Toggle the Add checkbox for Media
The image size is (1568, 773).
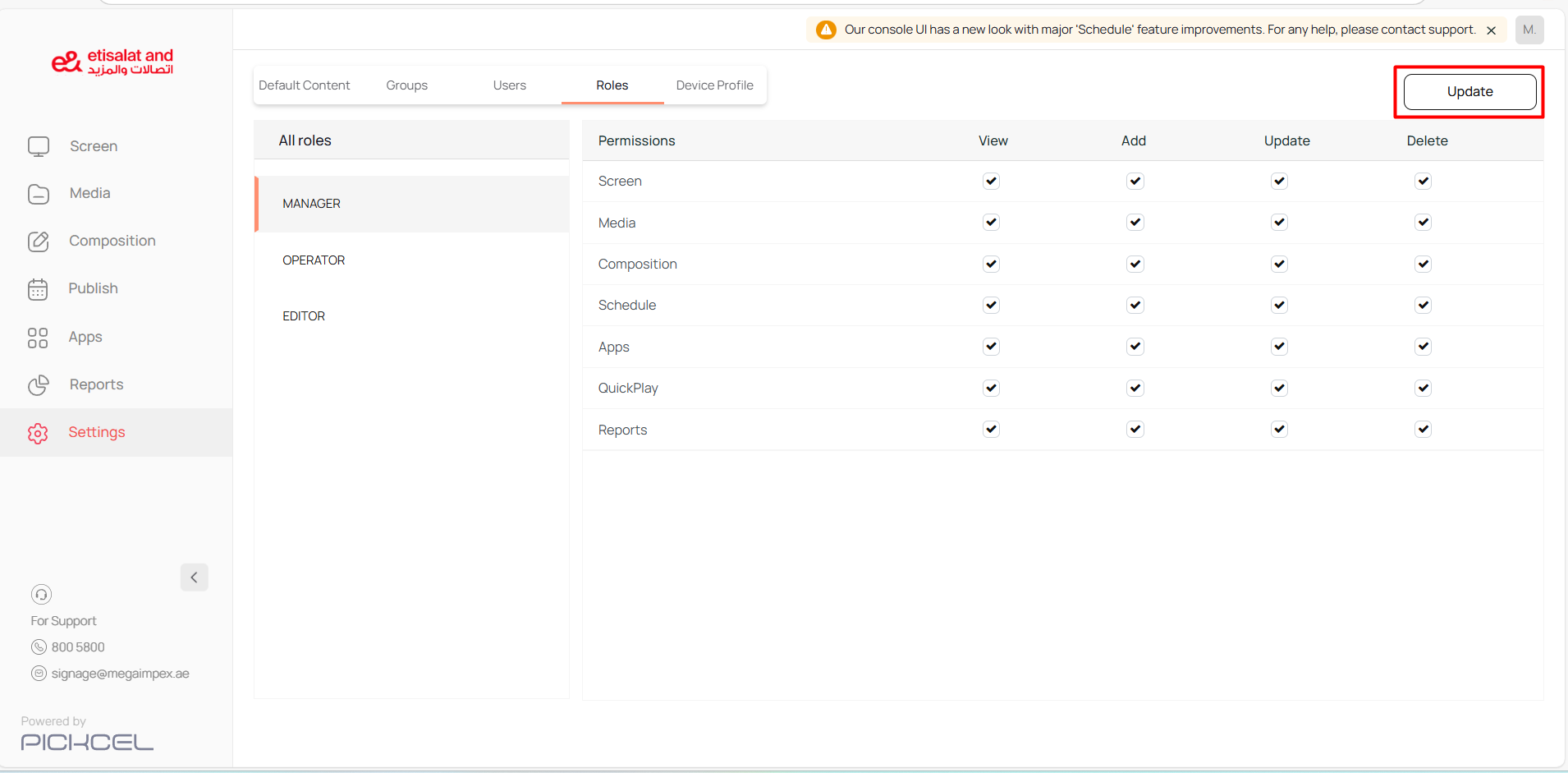pos(1135,223)
